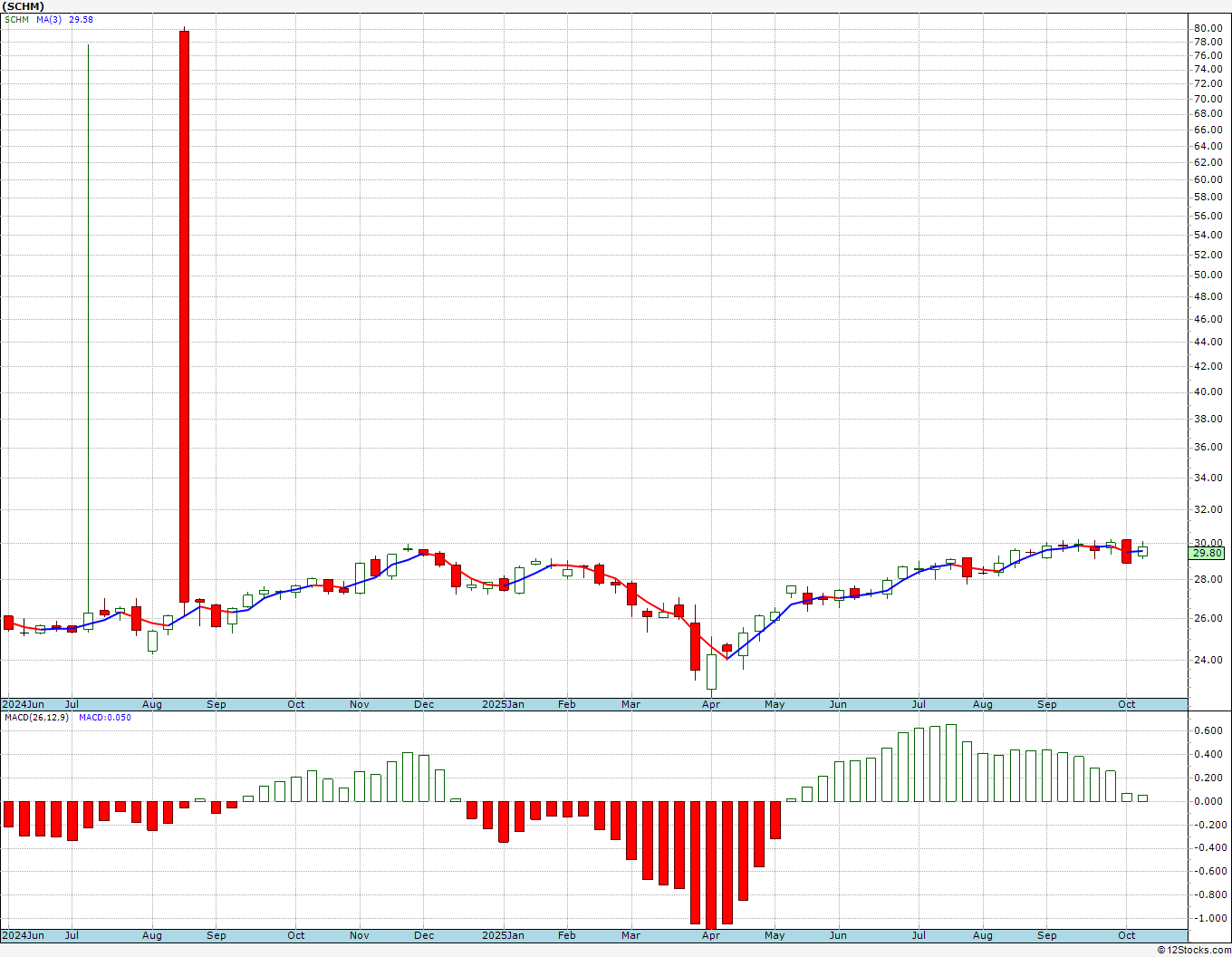Image resolution: width=1232 pixels, height=957 pixels.
Task: Click the MA(3) indicator label
Action: click(x=49, y=20)
